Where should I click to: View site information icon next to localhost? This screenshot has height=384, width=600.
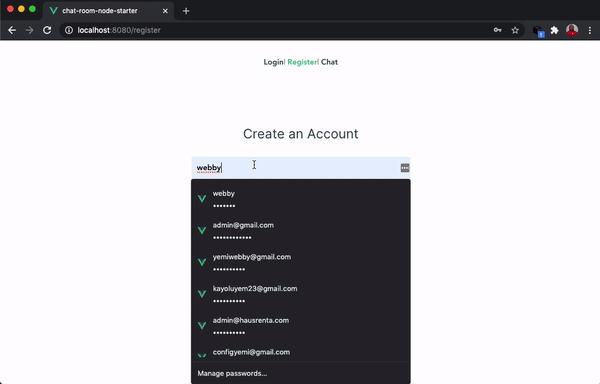69,30
